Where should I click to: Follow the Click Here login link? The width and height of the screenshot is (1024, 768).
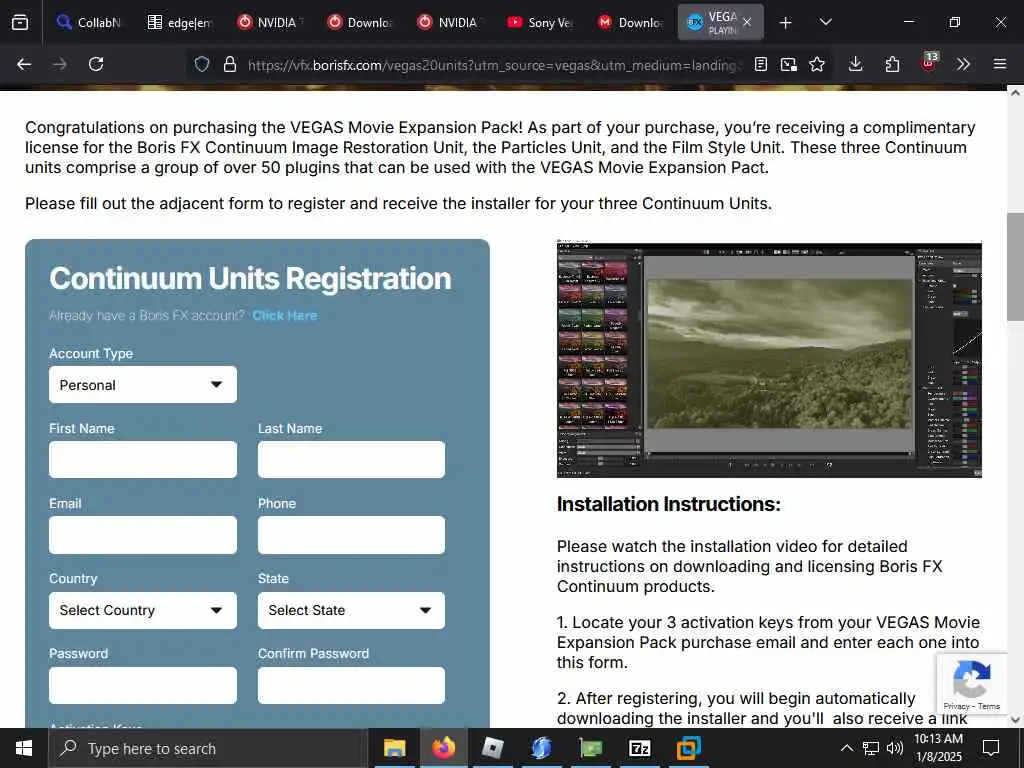click(x=285, y=315)
